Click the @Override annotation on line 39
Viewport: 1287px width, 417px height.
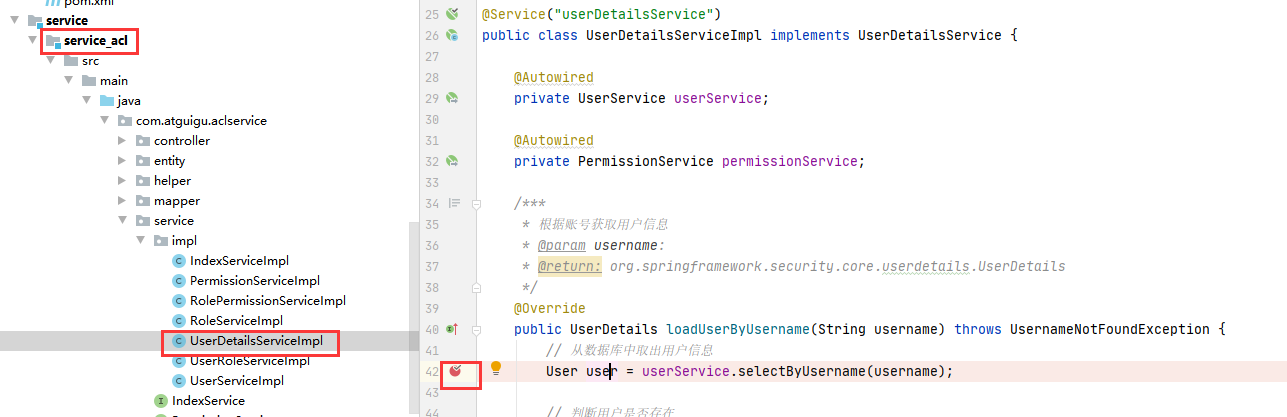coord(549,308)
